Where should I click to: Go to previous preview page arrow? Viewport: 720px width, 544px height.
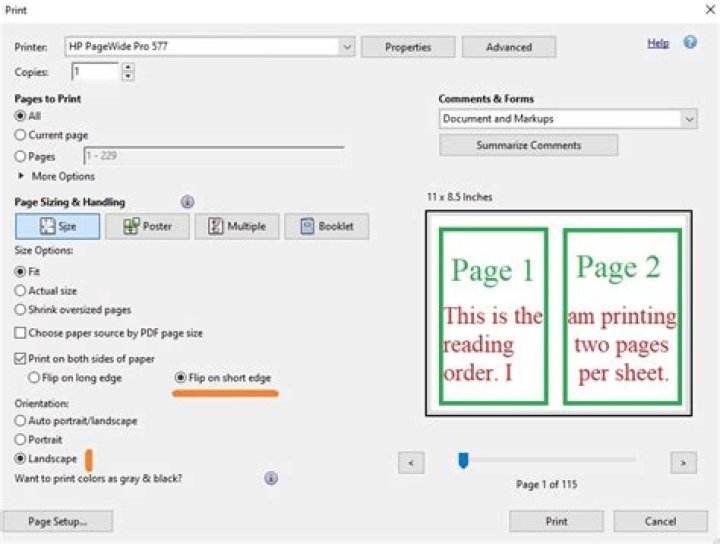pyautogui.click(x=411, y=463)
